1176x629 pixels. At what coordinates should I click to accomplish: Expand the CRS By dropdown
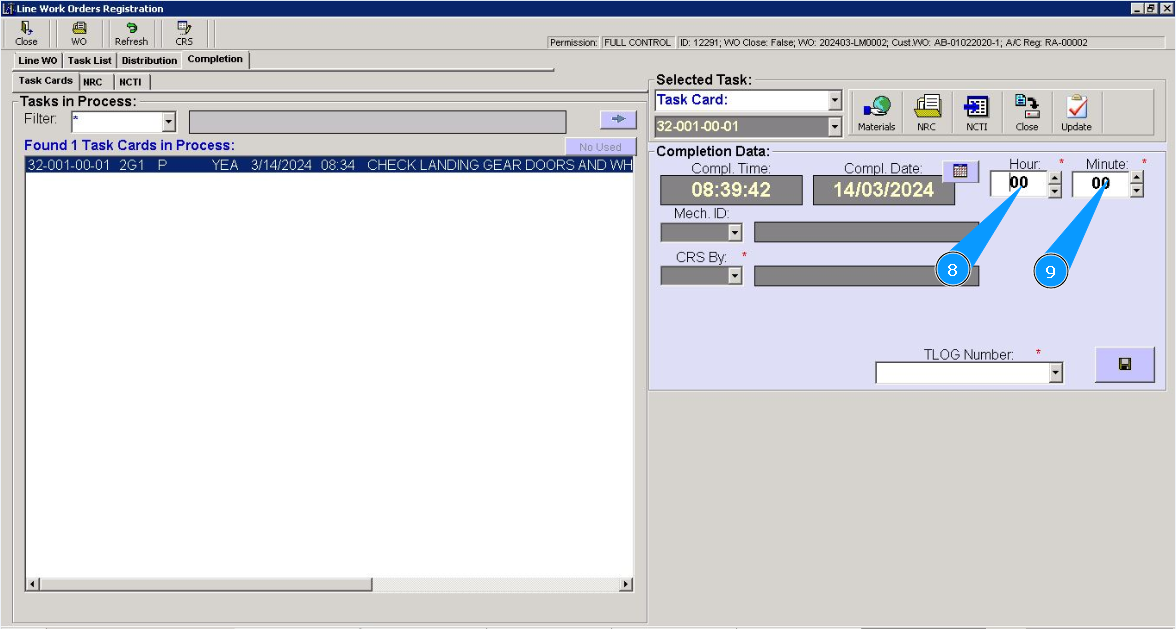tap(735, 277)
